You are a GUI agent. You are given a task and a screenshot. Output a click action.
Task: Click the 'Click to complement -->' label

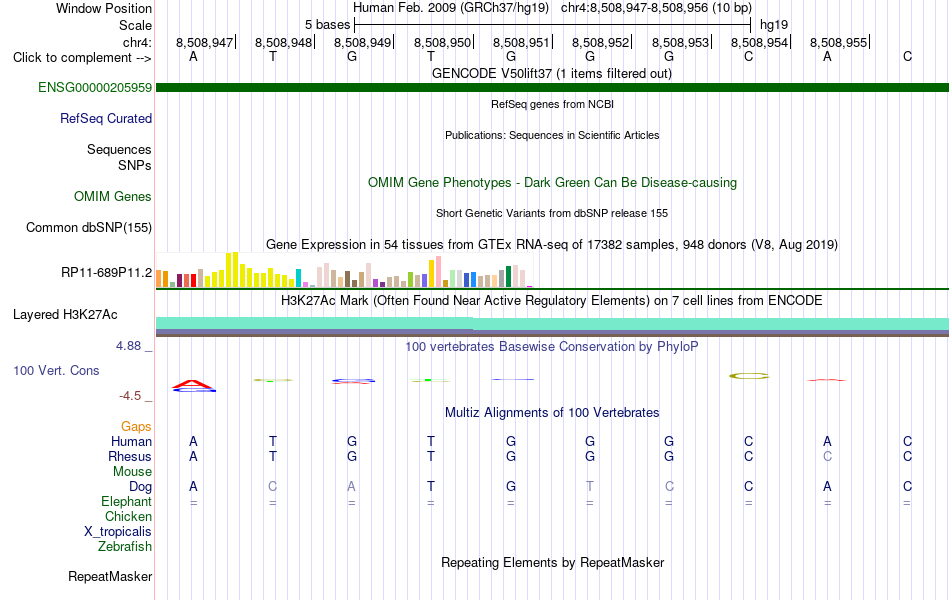pos(82,58)
